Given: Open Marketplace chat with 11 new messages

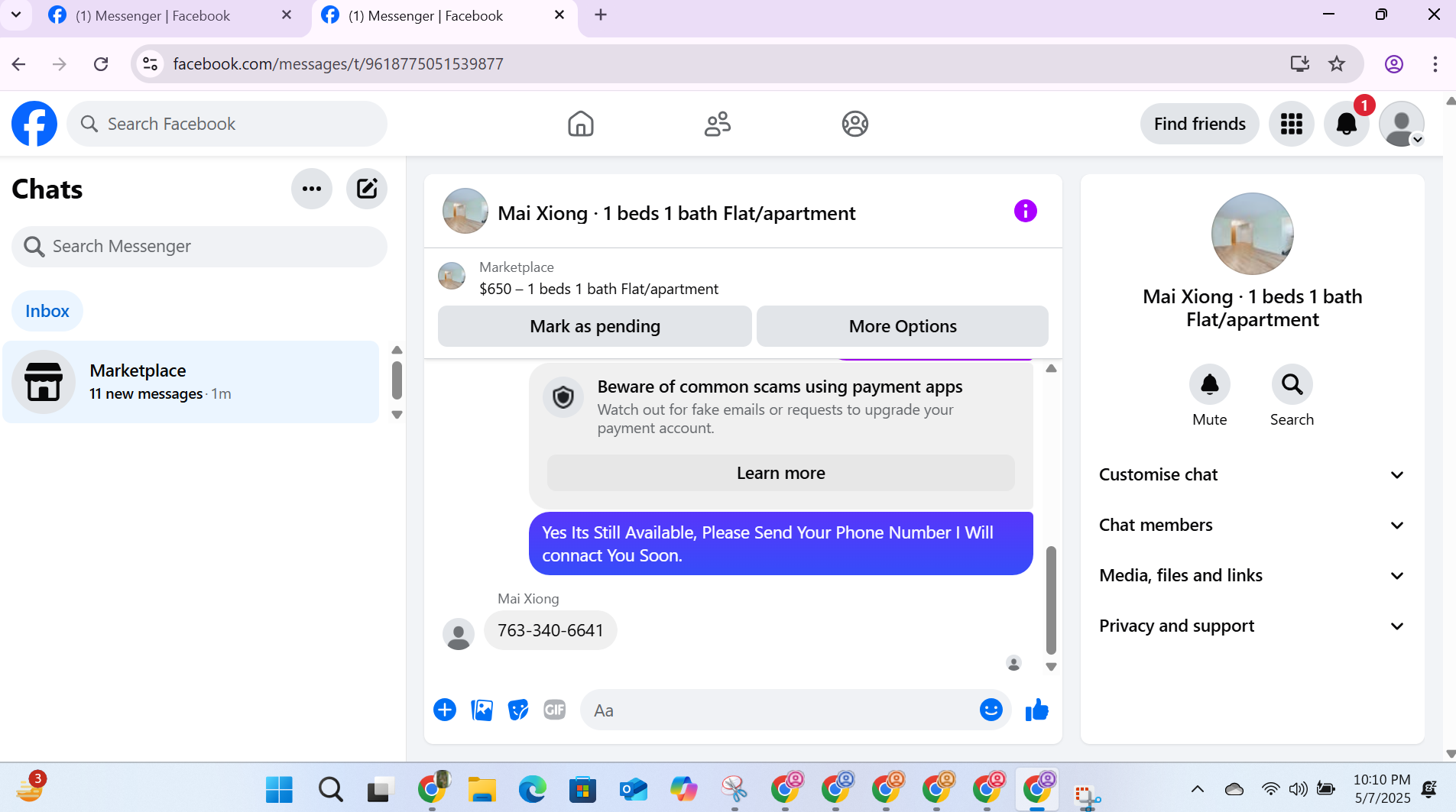Looking at the screenshot, I should pyautogui.click(x=191, y=382).
